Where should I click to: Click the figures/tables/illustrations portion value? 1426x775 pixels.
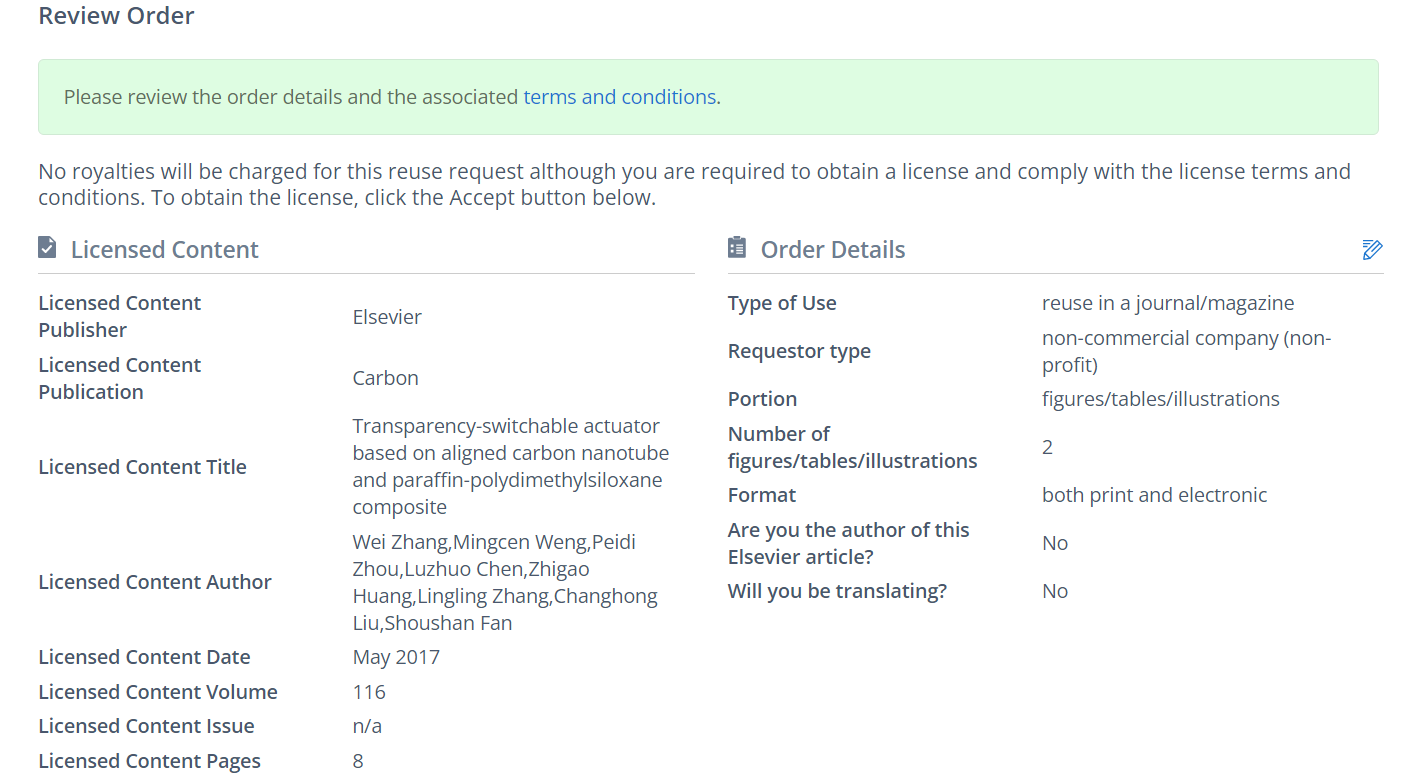[x=1160, y=399]
